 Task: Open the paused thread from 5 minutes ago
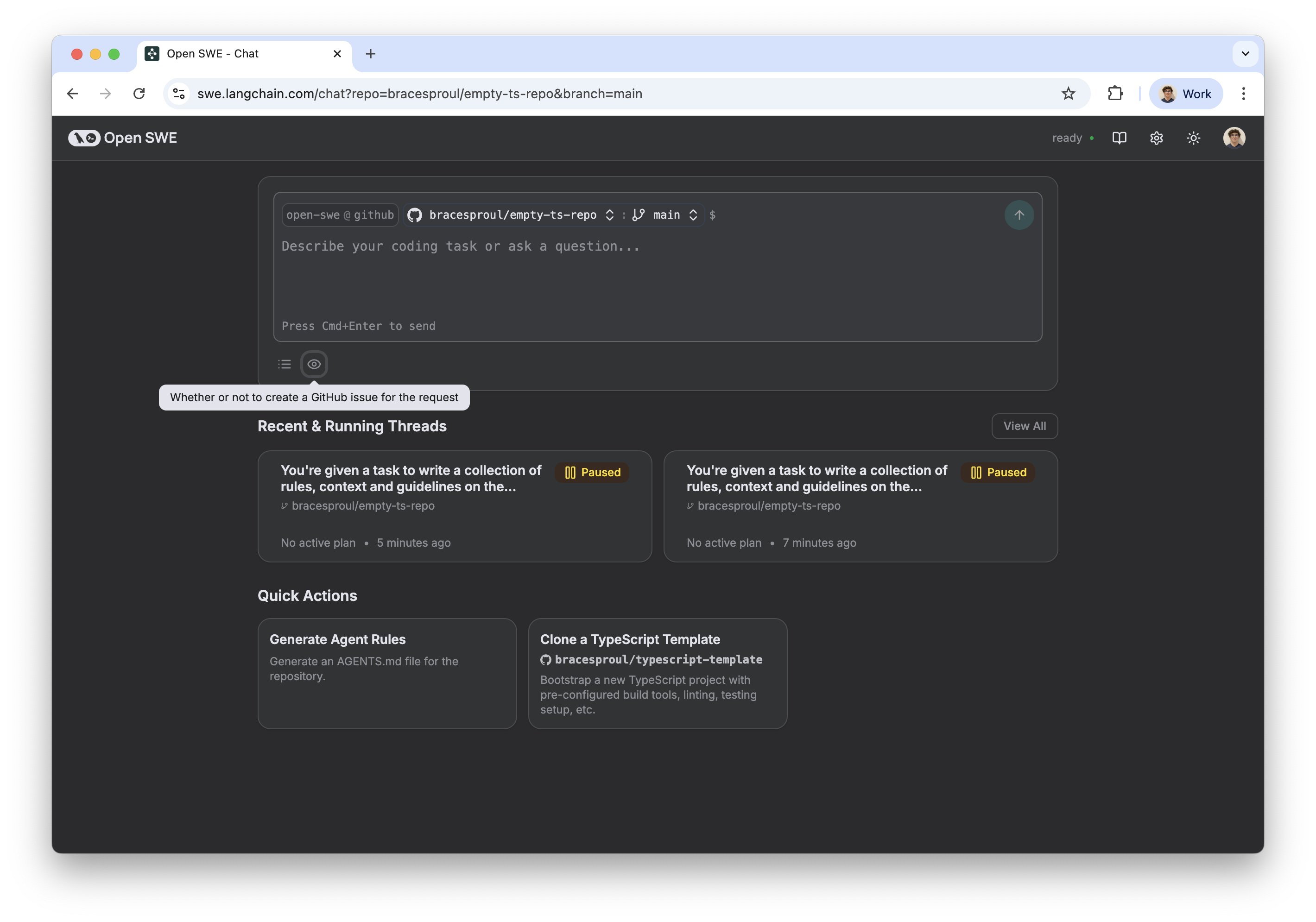(455, 506)
